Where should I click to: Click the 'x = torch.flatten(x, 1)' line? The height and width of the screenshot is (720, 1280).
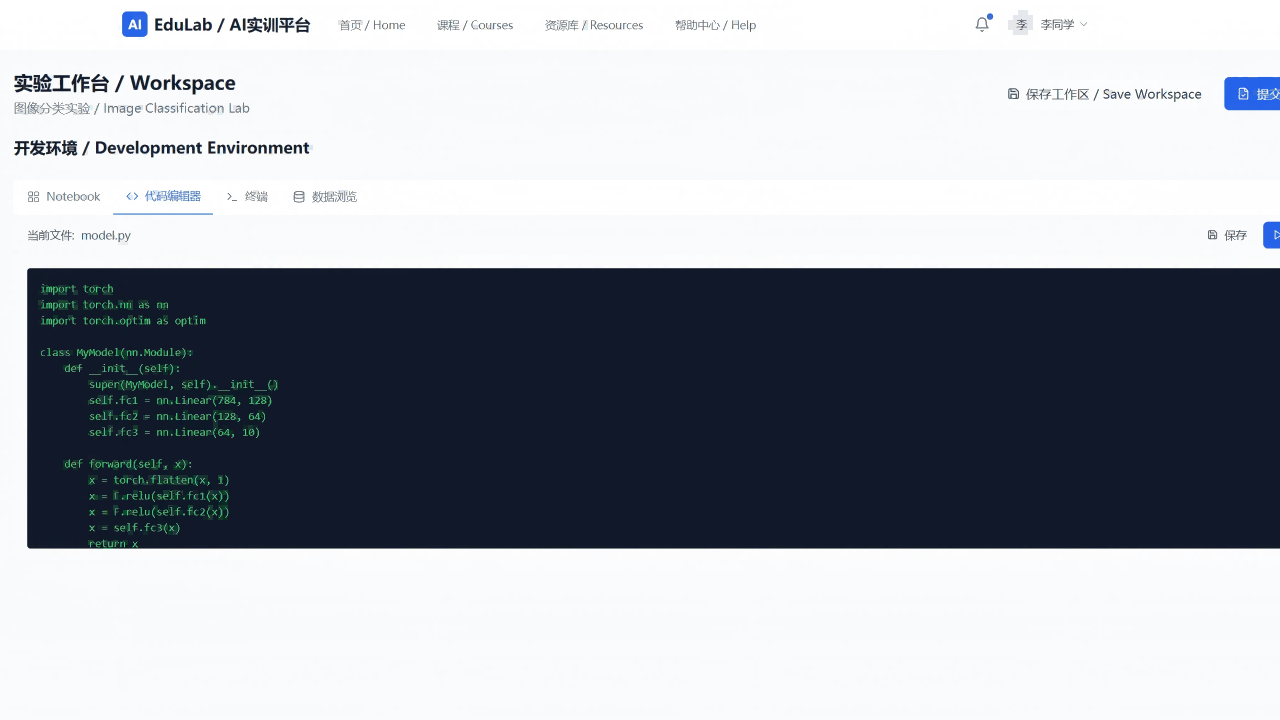(x=159, y=480)
